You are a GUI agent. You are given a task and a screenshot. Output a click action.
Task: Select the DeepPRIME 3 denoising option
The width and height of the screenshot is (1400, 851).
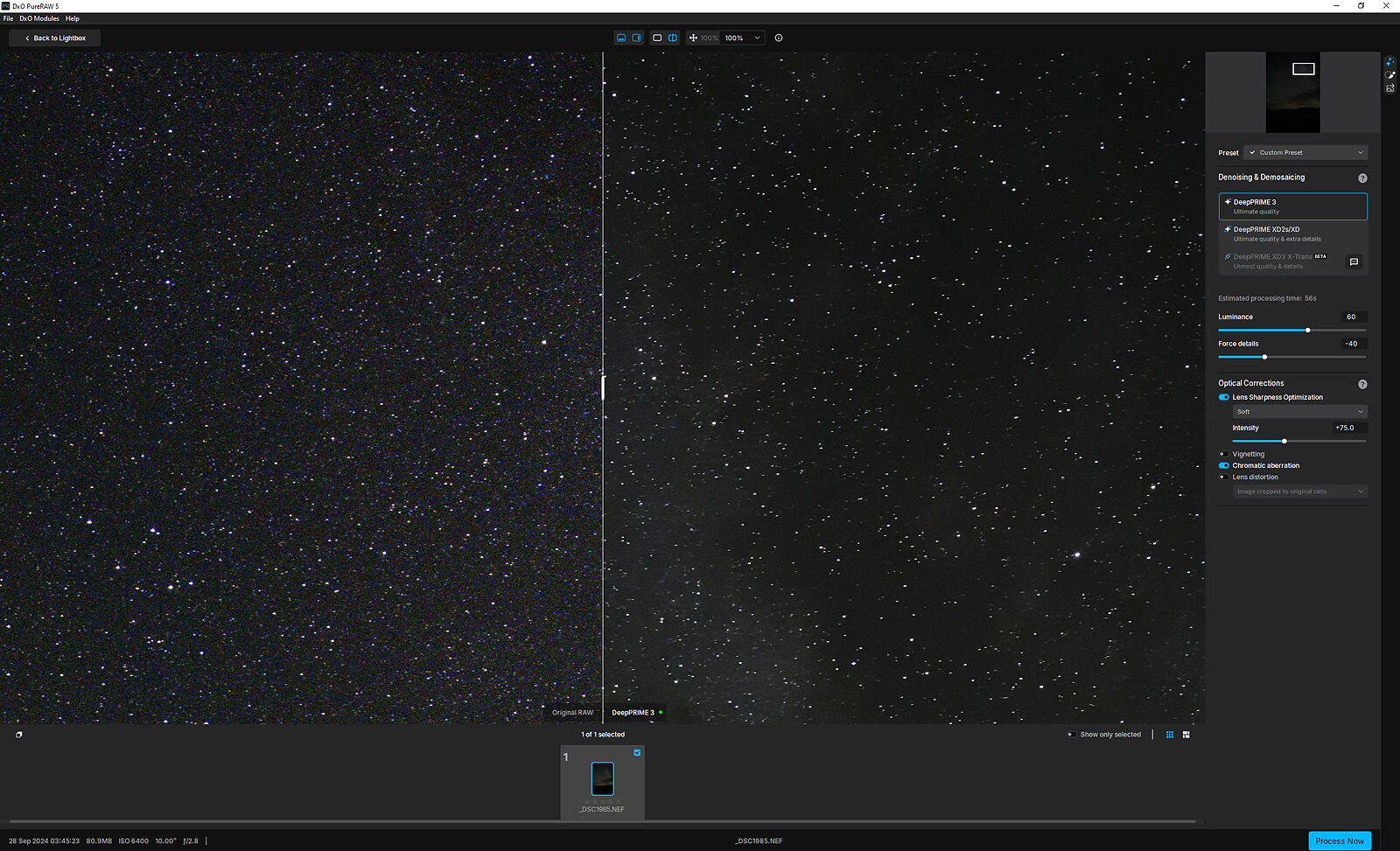(1292, 206)
